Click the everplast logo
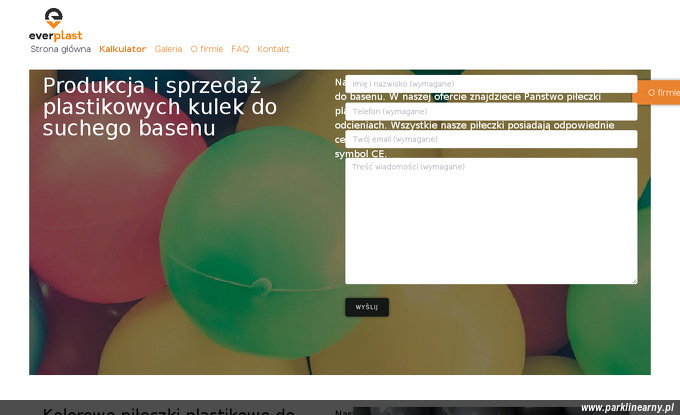The image size is (680, 415). pos(56,25)
